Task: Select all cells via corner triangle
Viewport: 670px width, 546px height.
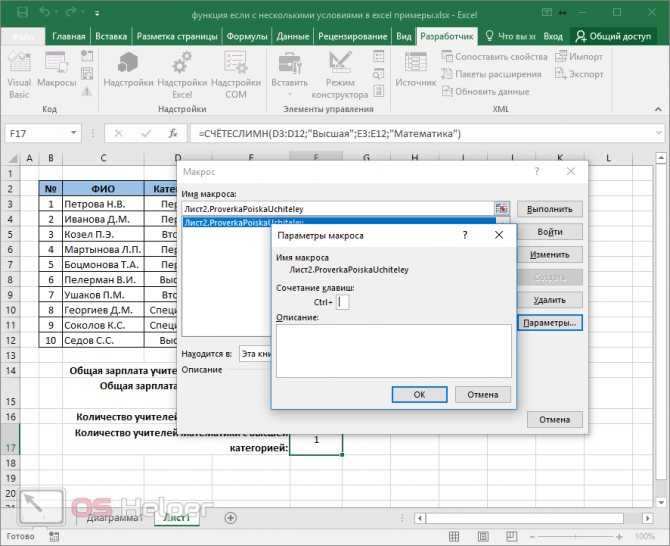Action: (x=13, y=159)
